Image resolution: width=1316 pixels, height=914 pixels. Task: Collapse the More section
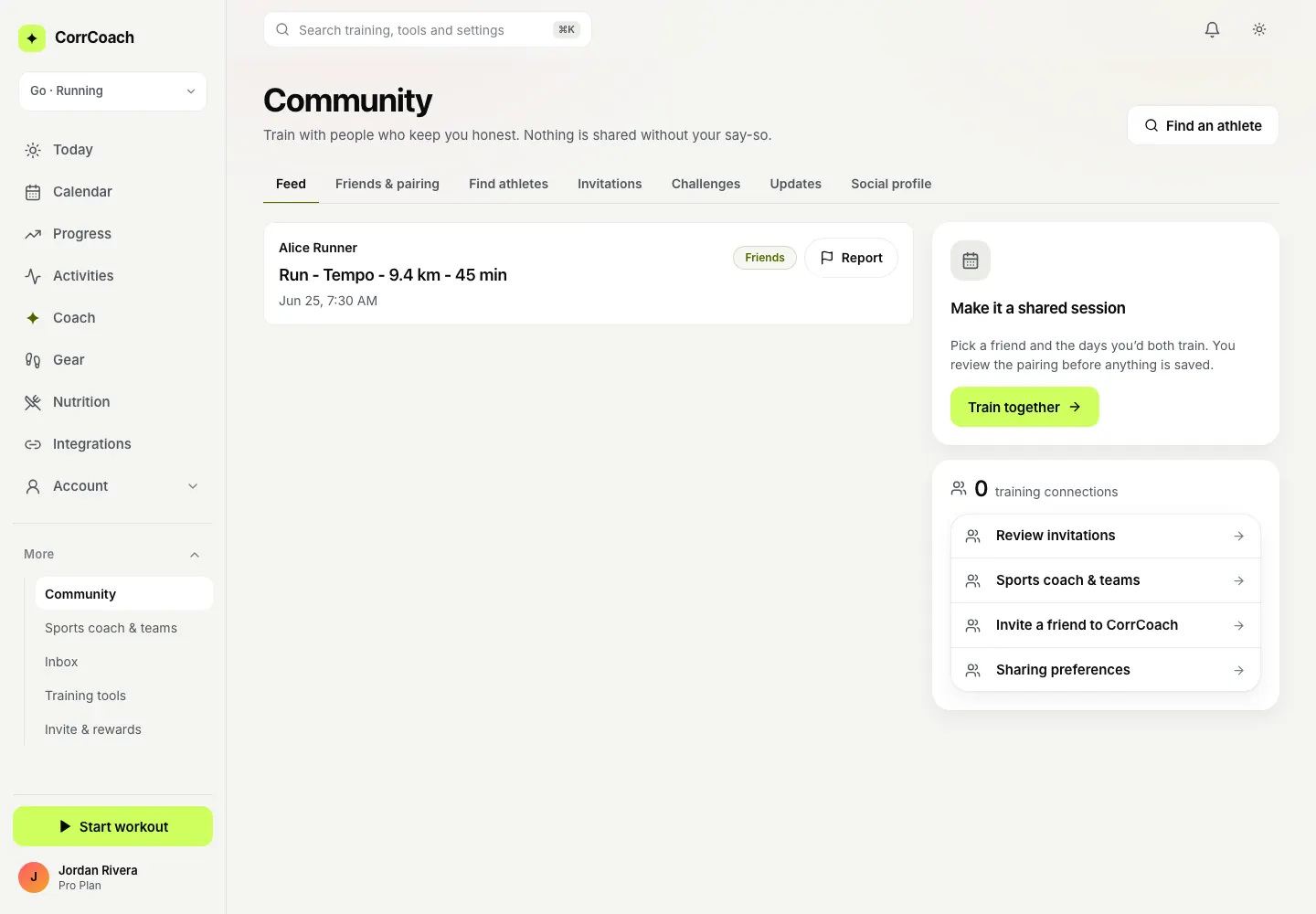pos(112,555)
